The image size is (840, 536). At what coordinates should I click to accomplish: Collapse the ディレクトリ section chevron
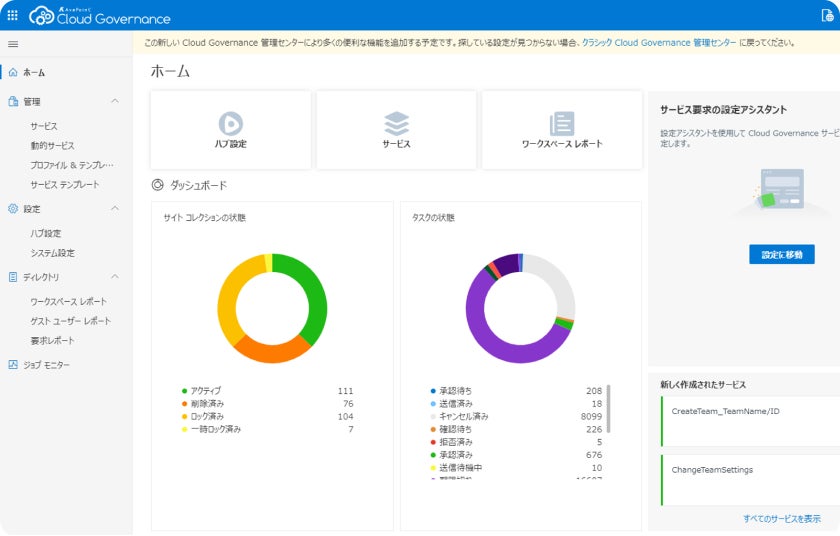[x=115, y=277]
